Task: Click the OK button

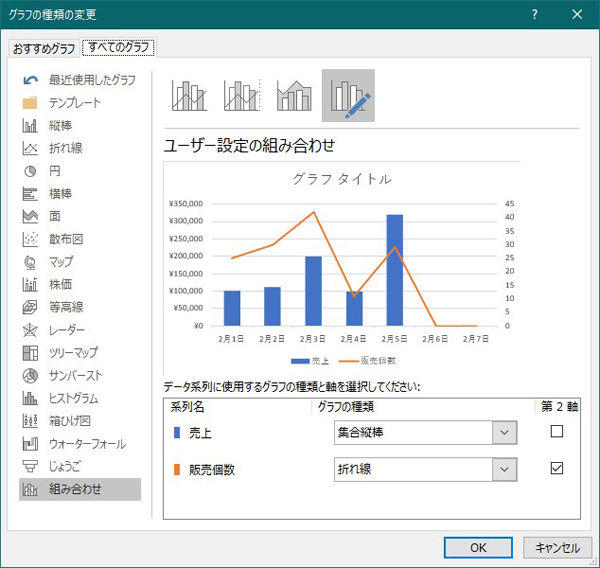Action: [478, 547]
